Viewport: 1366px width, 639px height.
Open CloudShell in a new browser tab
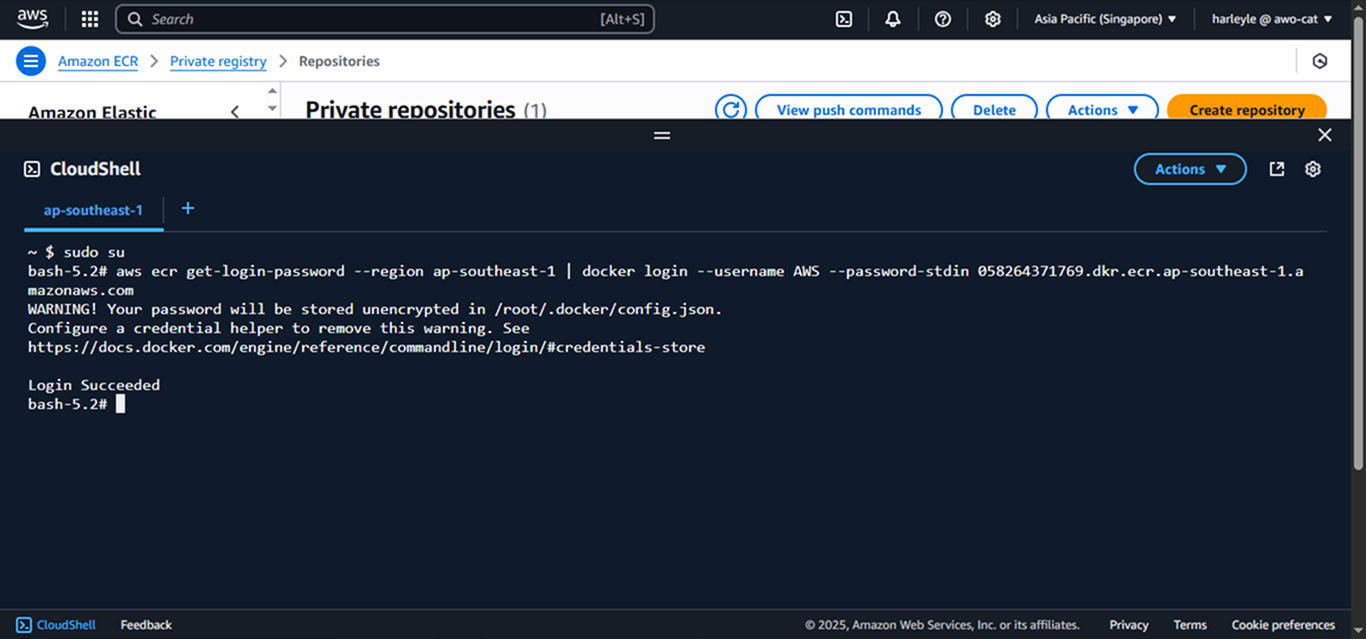1277,169
